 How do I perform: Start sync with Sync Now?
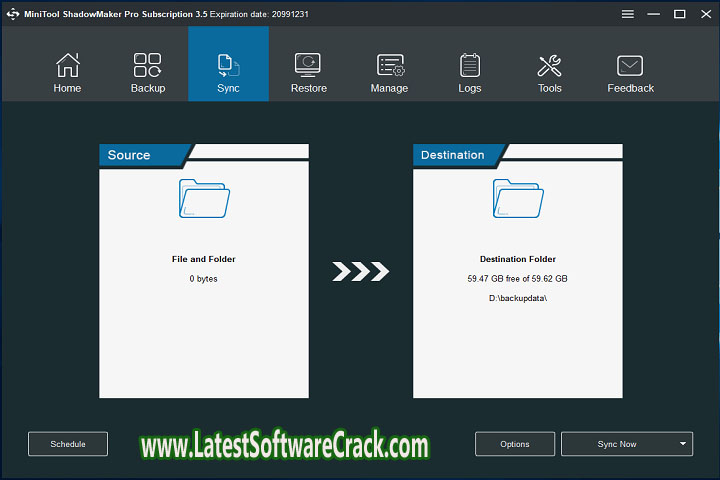(x=617, y=444)
